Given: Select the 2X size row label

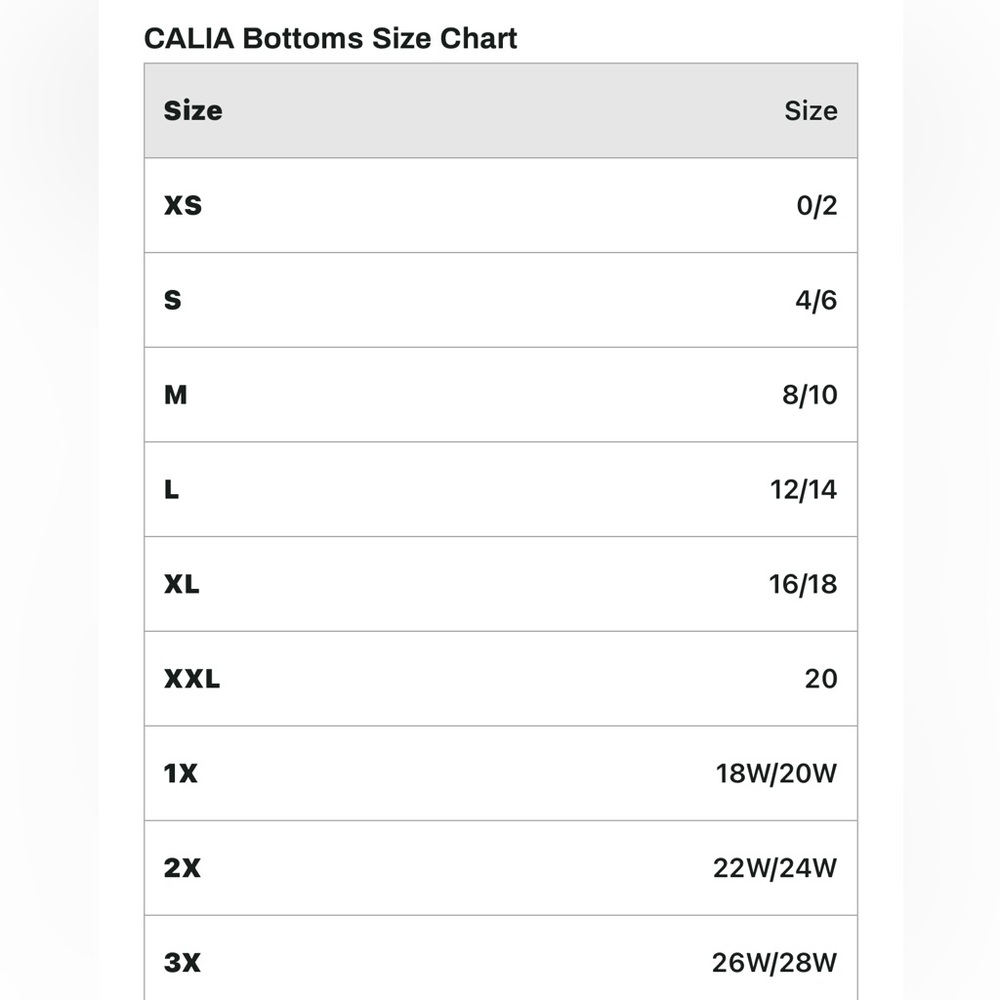Looking at the screenshot, I should (183, 868).
